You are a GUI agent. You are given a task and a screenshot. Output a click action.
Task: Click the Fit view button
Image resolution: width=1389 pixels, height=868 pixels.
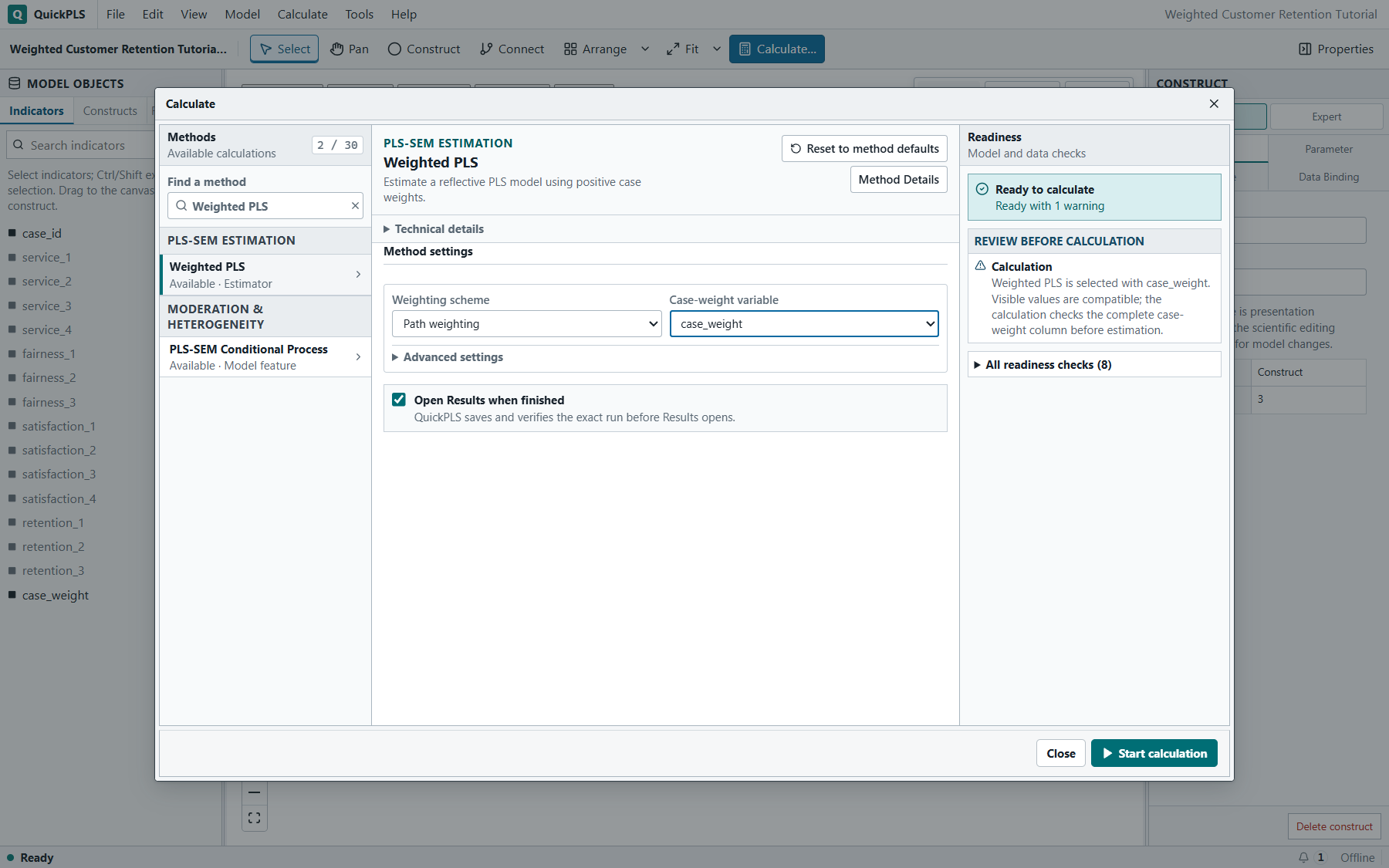coord(682,49)
